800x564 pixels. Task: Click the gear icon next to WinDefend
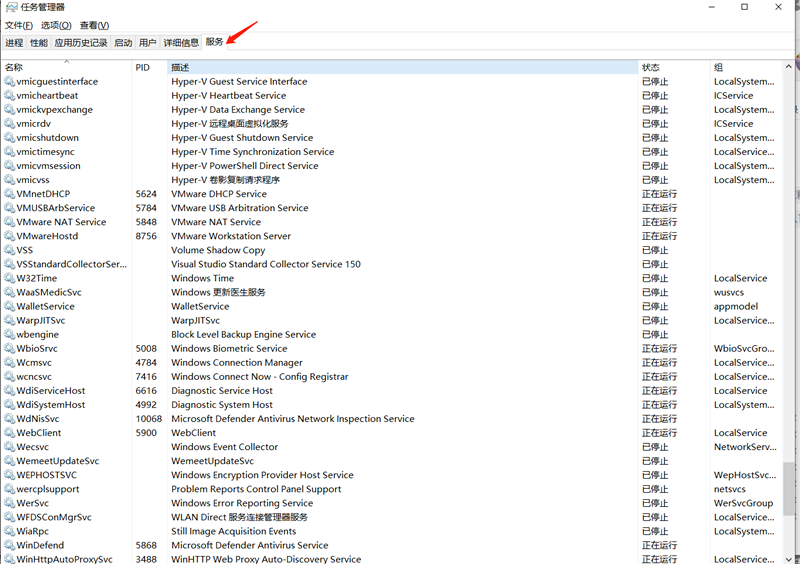coord(9,546)
